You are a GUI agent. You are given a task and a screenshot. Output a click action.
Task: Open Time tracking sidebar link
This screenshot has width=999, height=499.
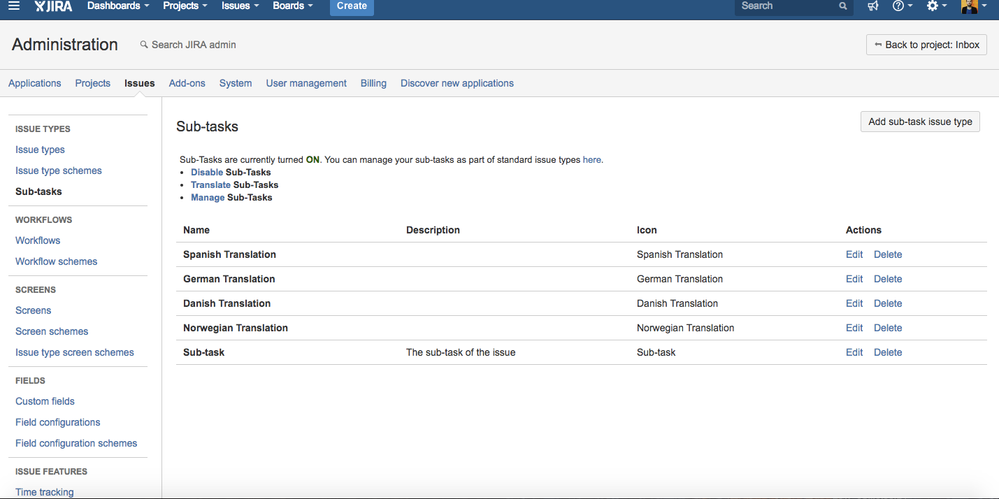(x=45, y=492)
